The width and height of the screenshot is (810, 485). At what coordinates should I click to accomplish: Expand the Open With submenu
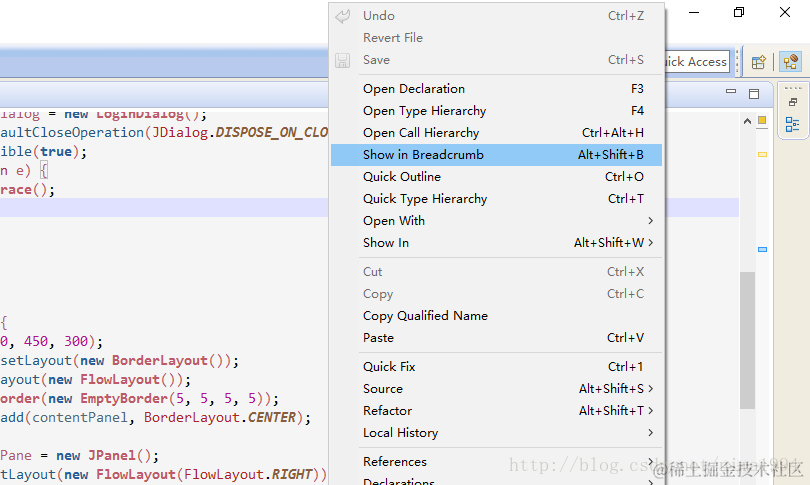[496, 221]
